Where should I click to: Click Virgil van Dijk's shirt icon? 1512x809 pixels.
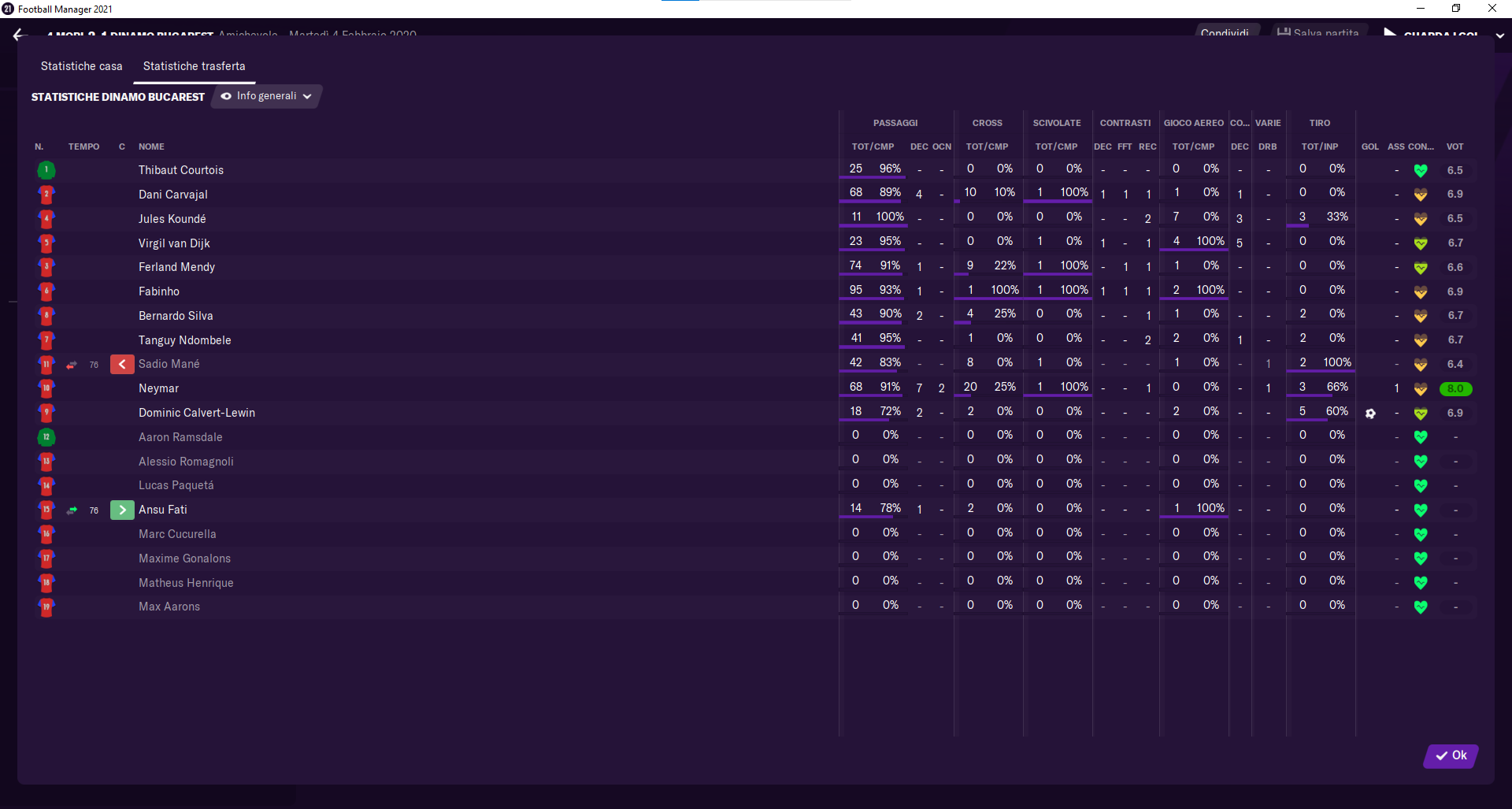tap(46, 243)
